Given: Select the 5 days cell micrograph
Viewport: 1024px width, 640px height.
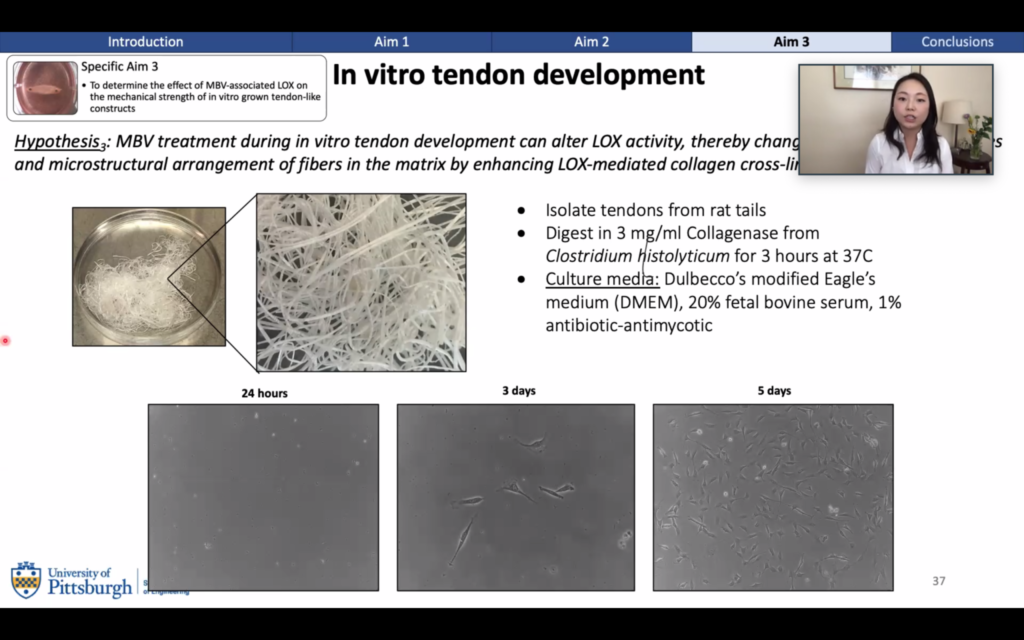Looking at the screenshot, I should pos(772,496).
